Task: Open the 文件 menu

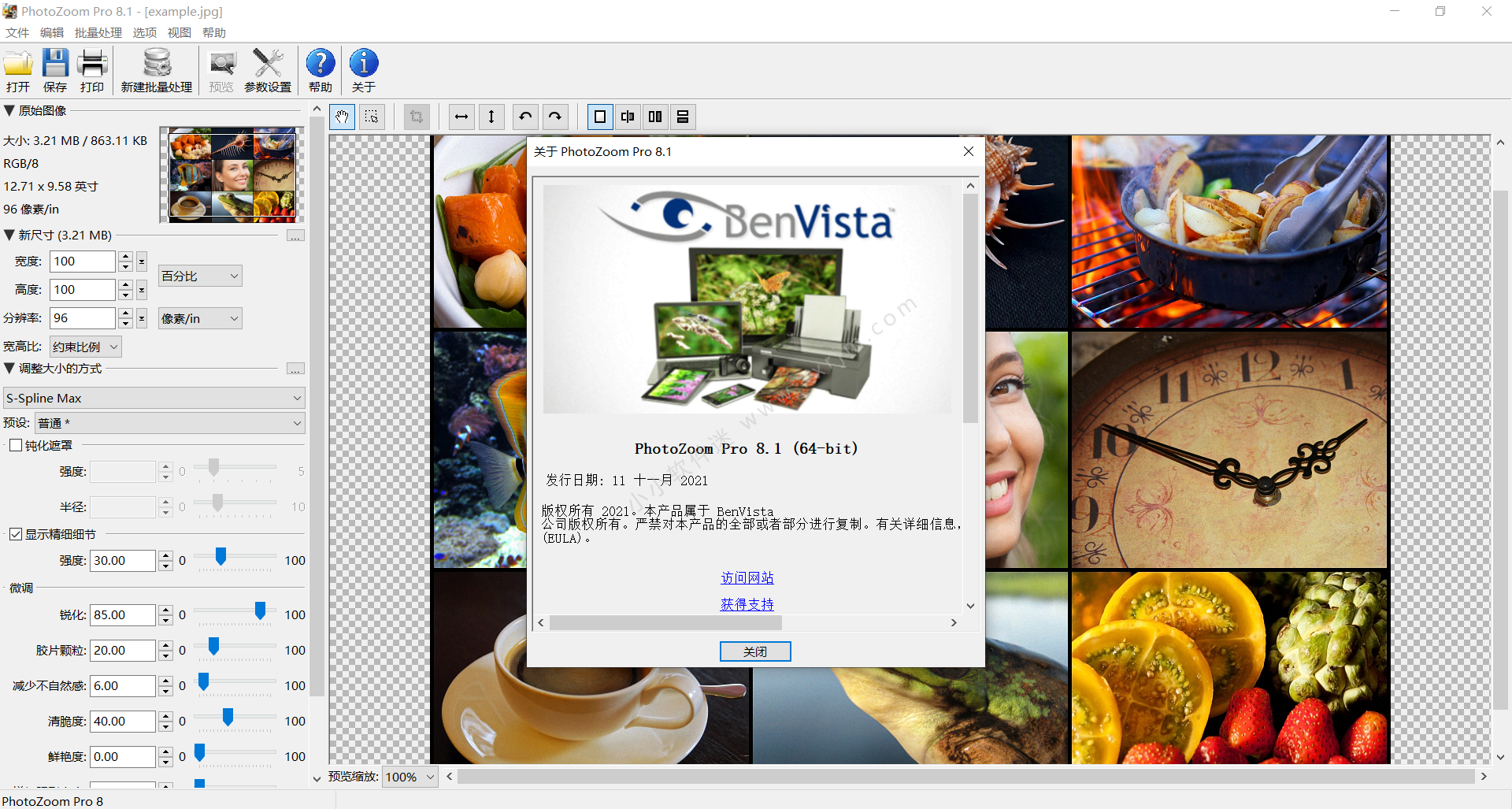Action: (x=17, y=32)
